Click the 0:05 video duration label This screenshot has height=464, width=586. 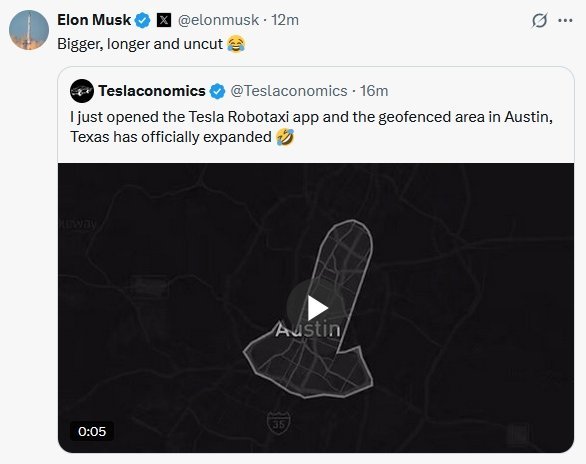point(92,431)
